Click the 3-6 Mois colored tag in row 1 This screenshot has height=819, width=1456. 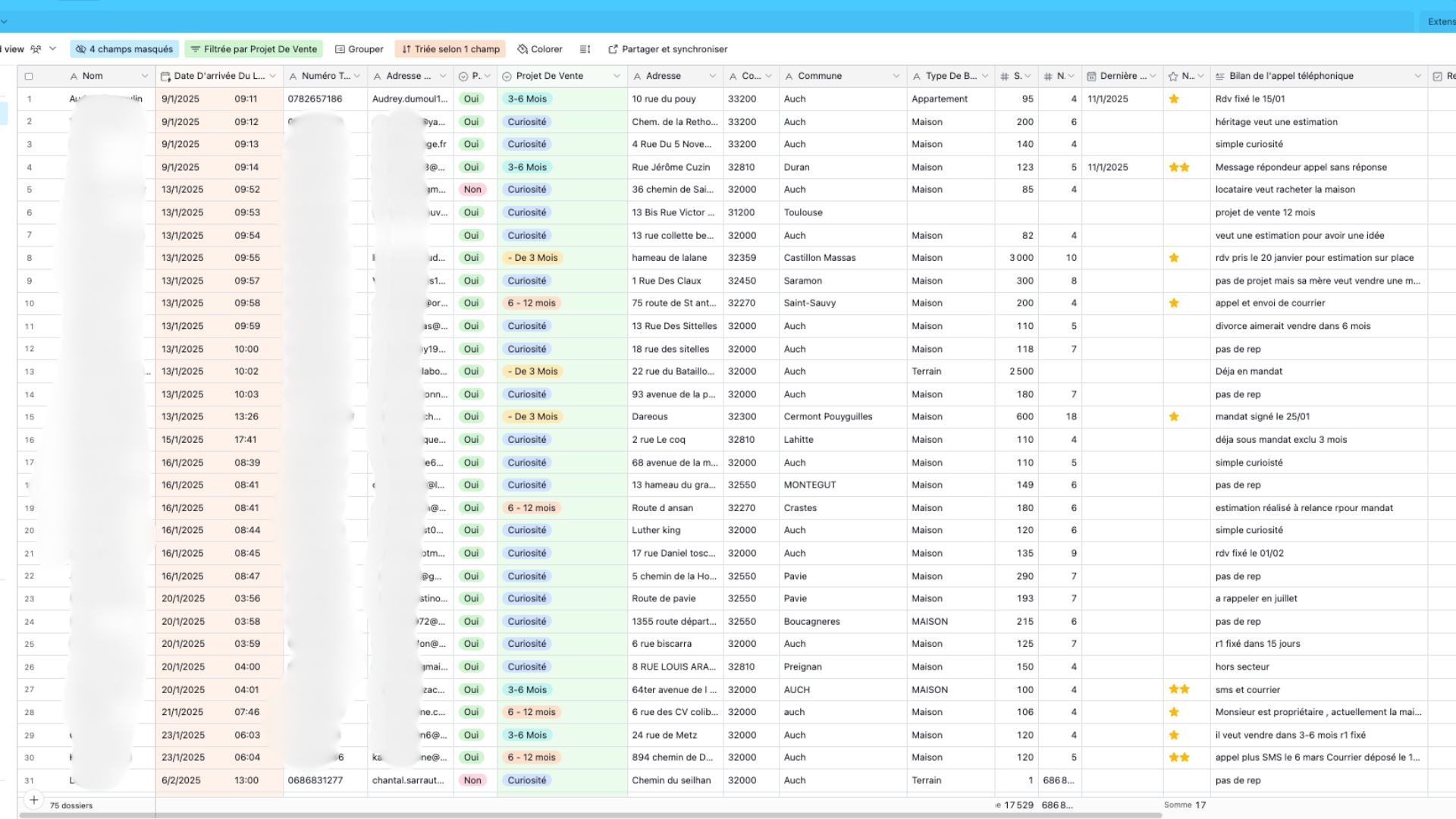click(x=526, y=99)
